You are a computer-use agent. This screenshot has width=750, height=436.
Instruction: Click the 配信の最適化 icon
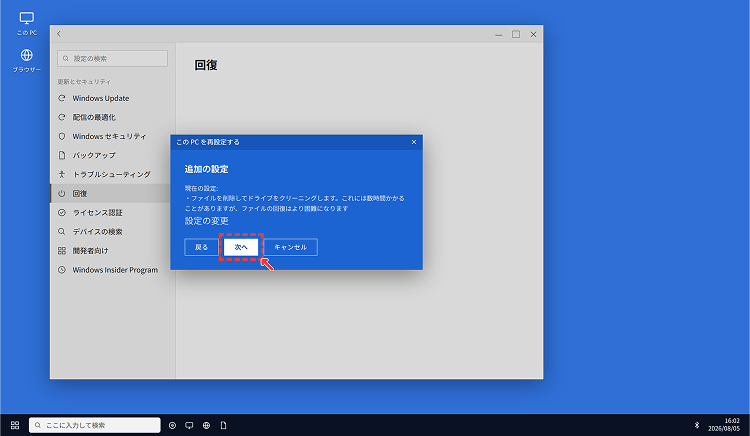(x=62, y=117)
